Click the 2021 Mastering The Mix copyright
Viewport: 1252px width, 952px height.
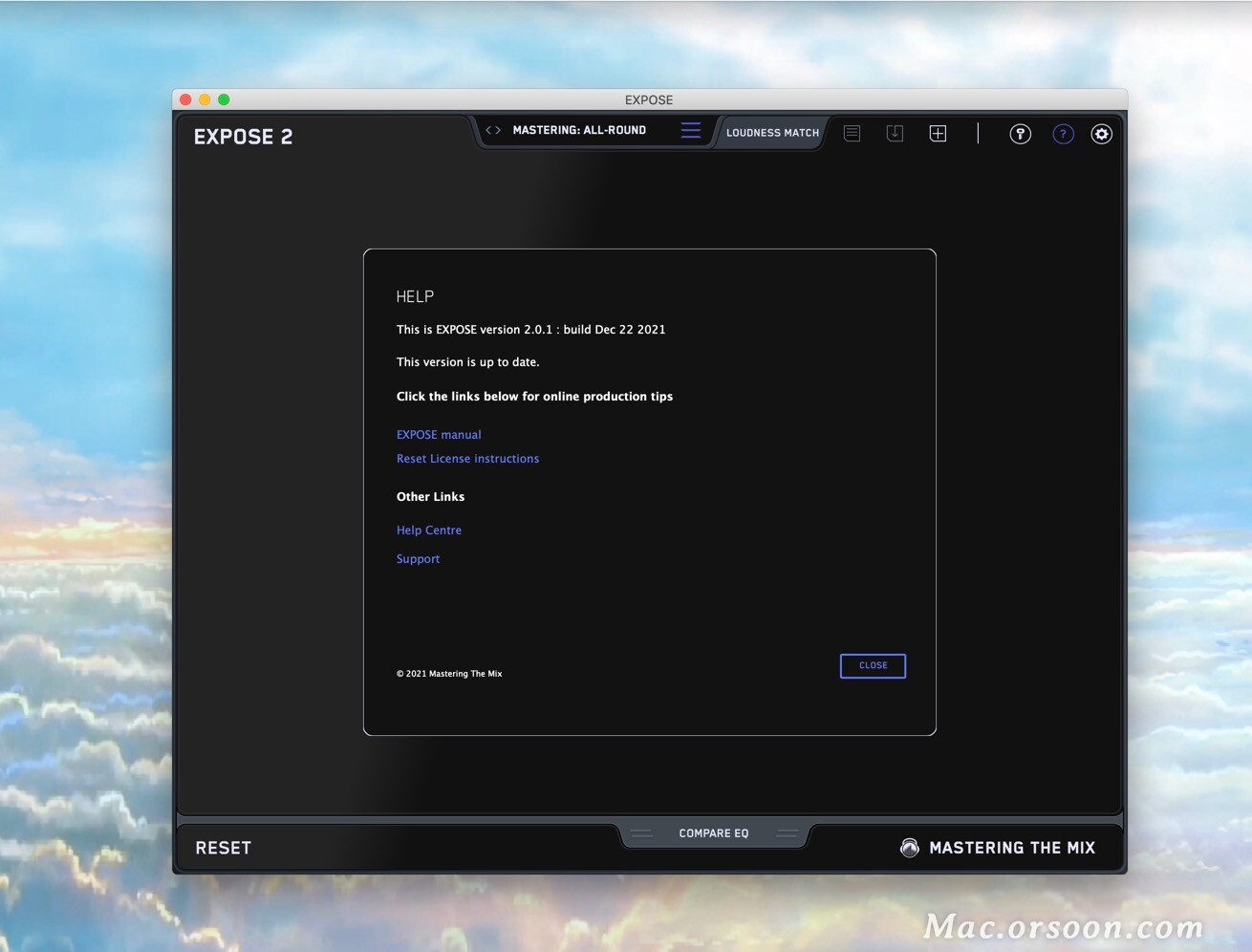pyautogui.click(x=449, y=674)
